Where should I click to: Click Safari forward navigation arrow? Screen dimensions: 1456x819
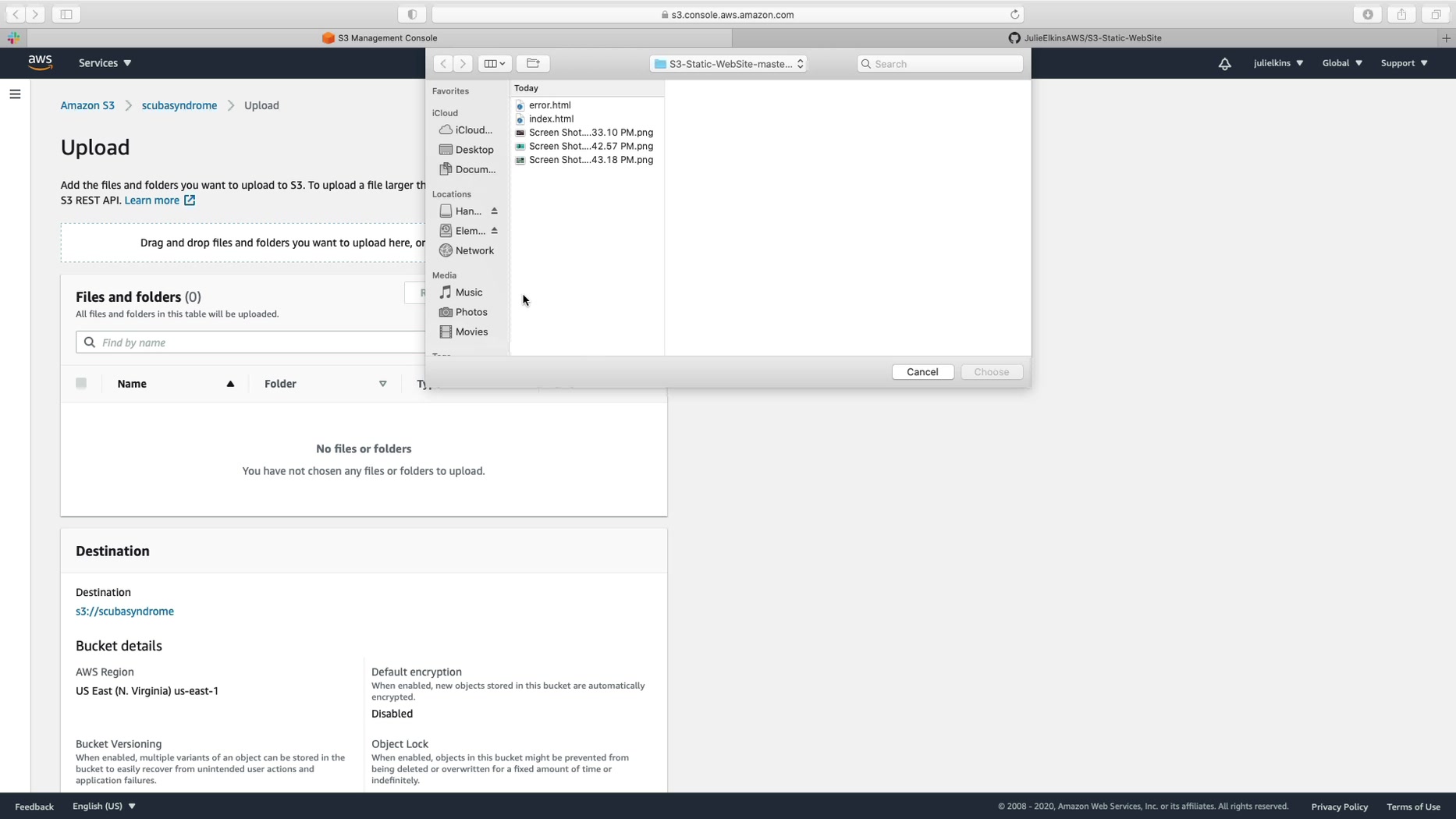pyautogui.click(x=35, y=14)
